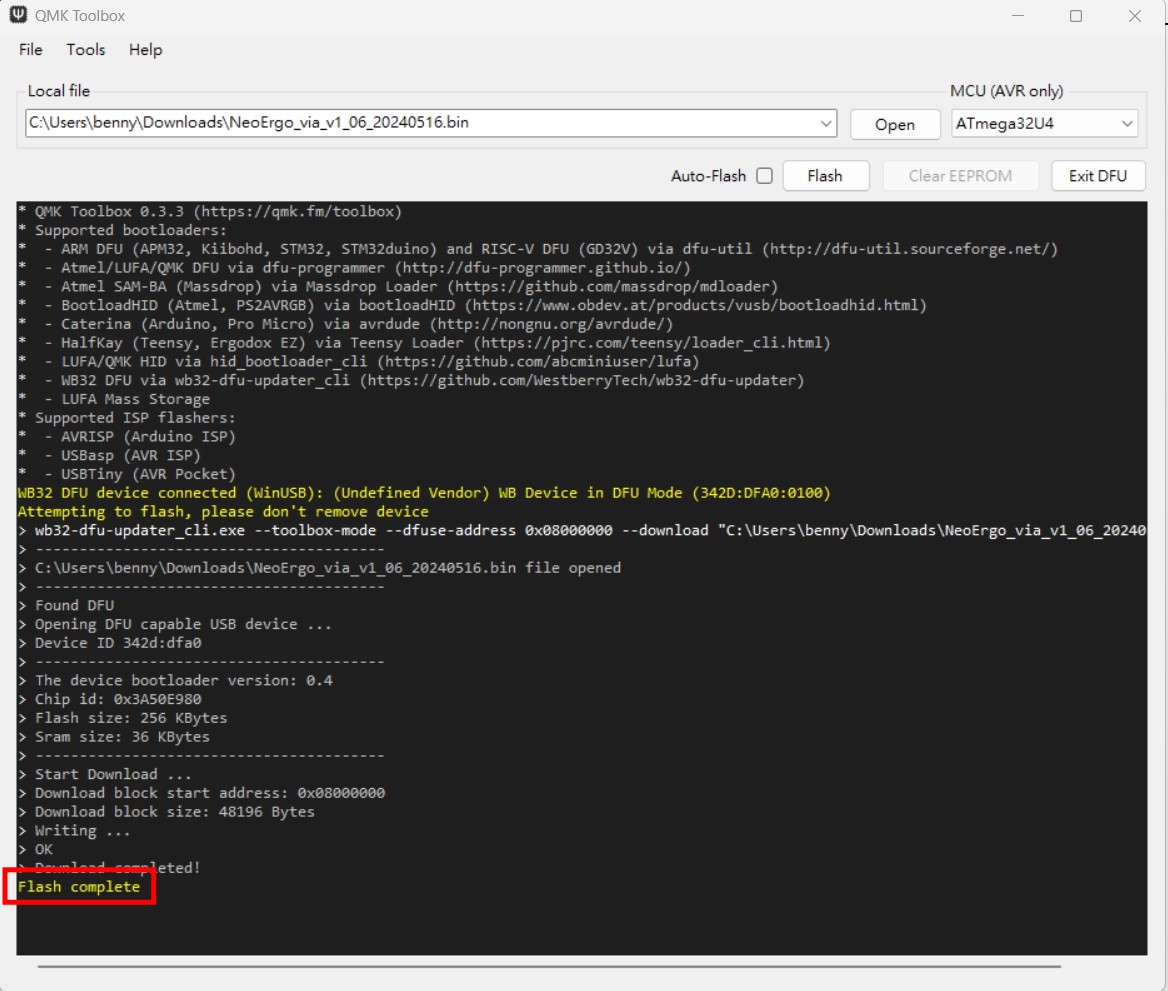Click the 'Download block start address' line

[202, 793]
